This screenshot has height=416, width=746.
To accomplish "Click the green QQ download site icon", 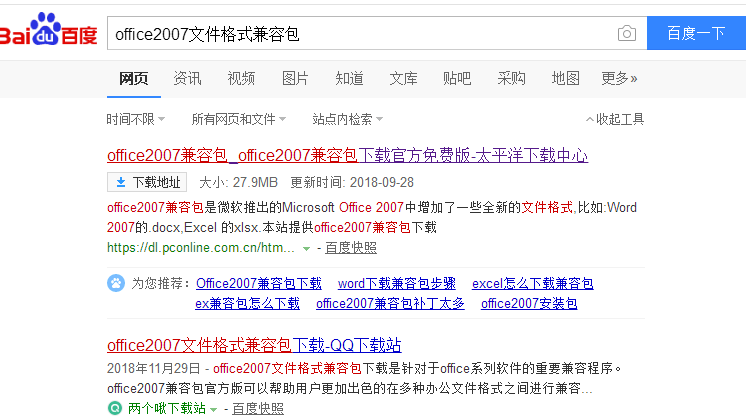I will click(115, 408).
